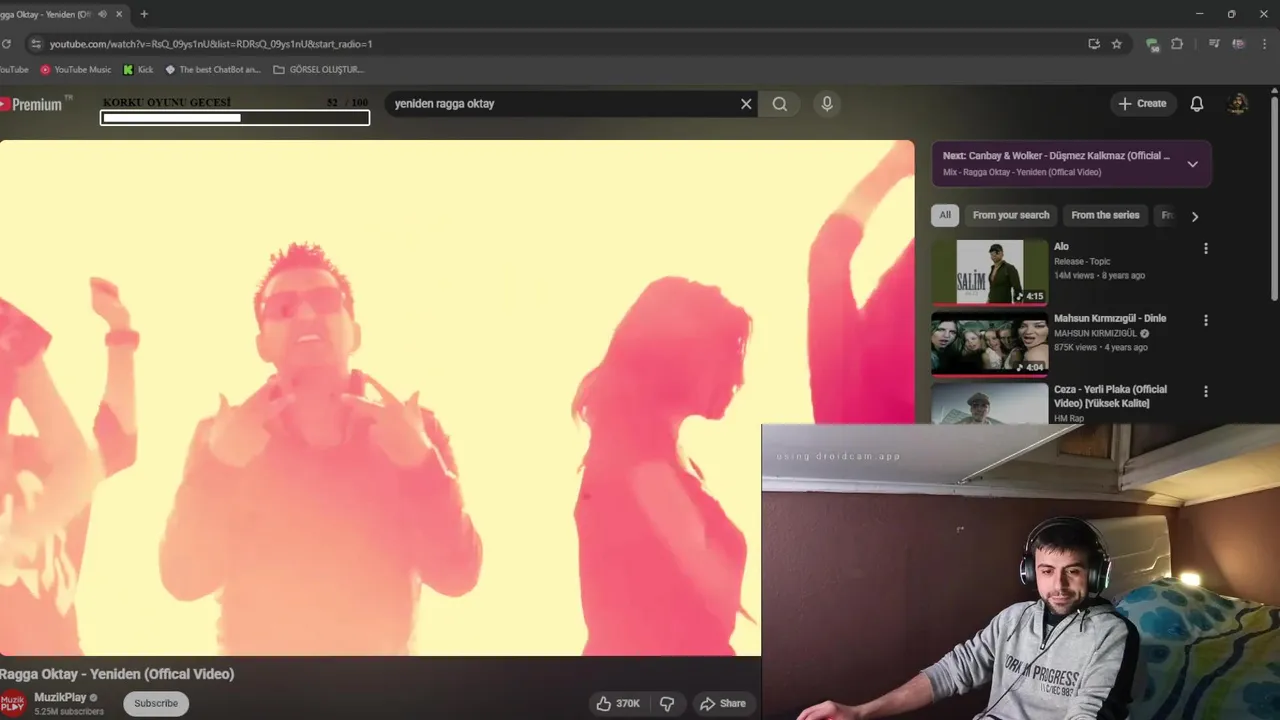Close the Ragga Oktay browser tab
Image resolution: width=1280 pixels, height=720 pixels.
120,14
